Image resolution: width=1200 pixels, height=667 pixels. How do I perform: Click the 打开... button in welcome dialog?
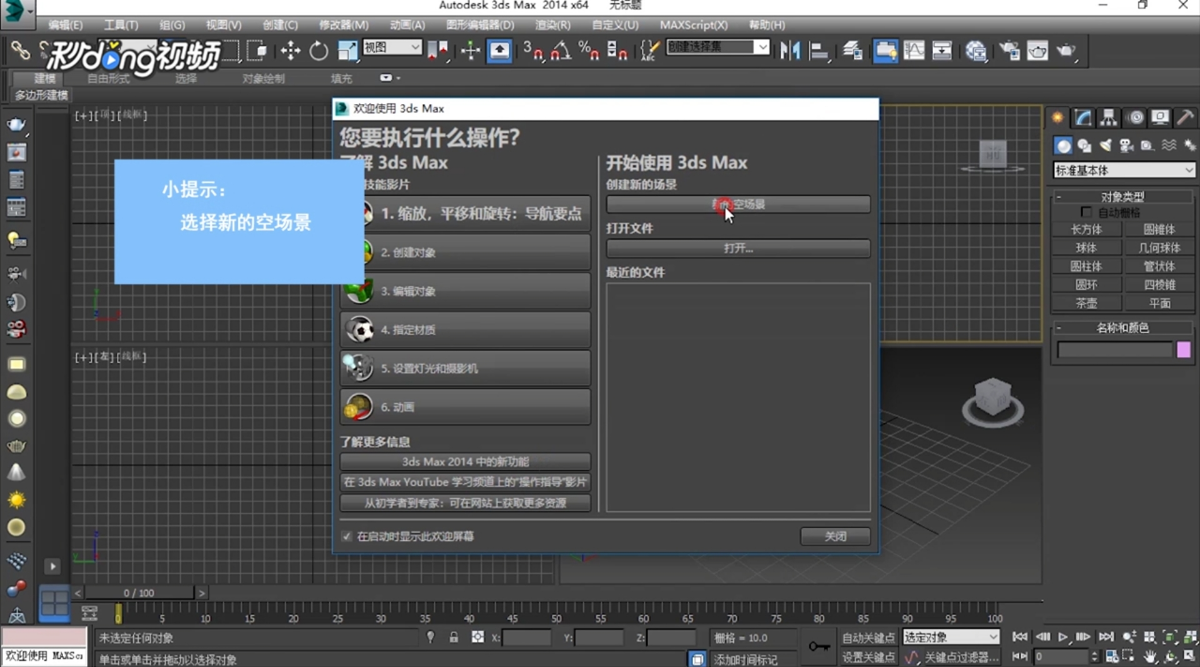point(738,248)
